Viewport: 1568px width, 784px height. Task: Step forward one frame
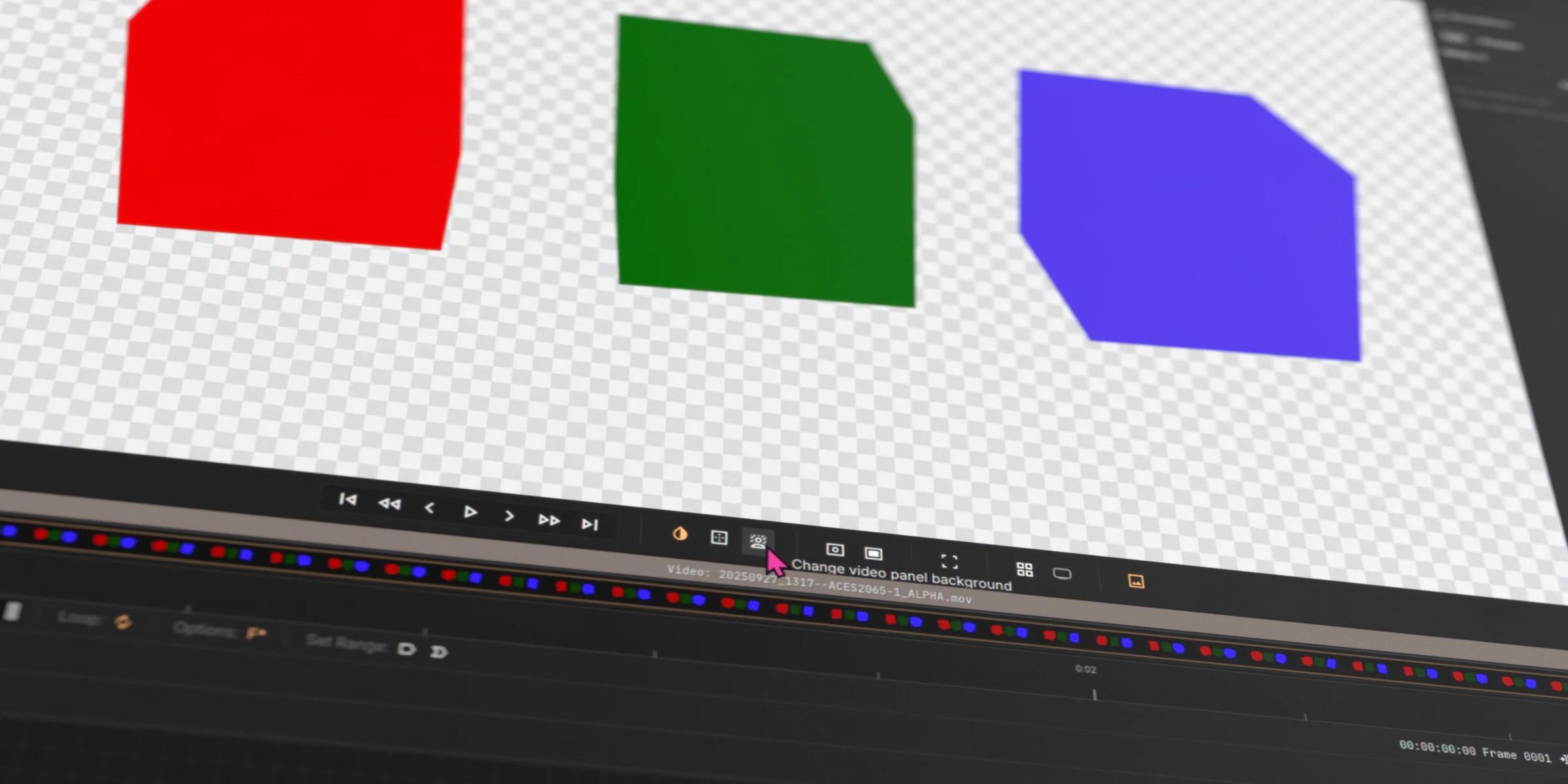pos(509,516)
